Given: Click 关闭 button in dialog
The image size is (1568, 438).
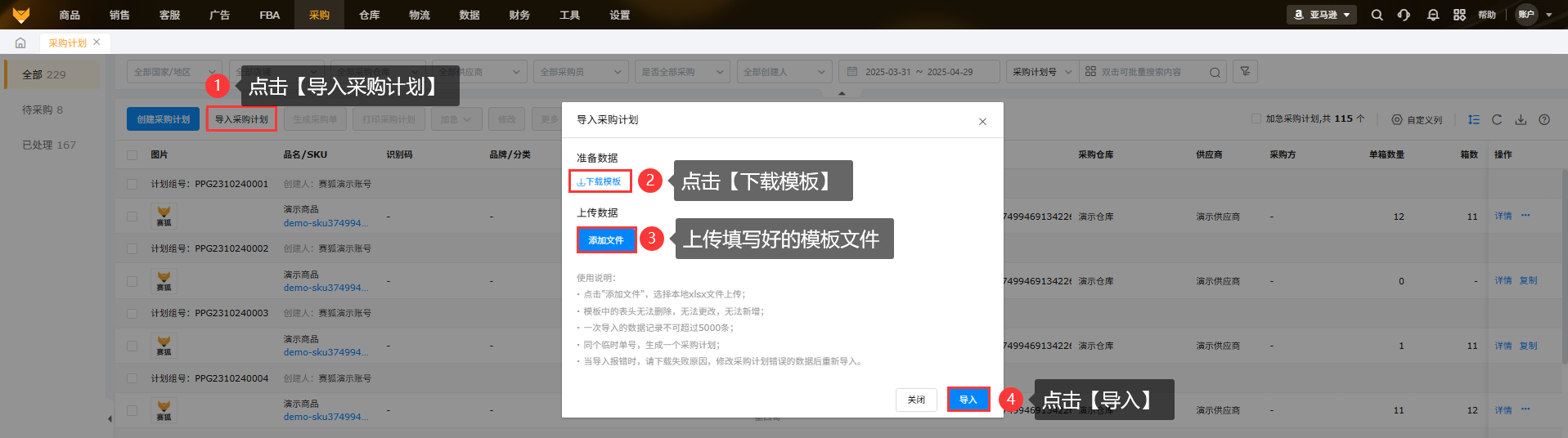Looking at the screenshot, I should point(916,400).
